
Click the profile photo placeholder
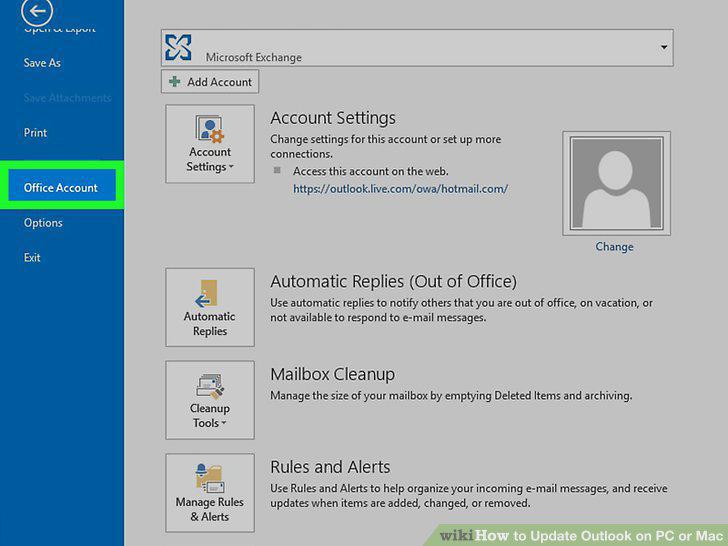[x=616, y=183]
